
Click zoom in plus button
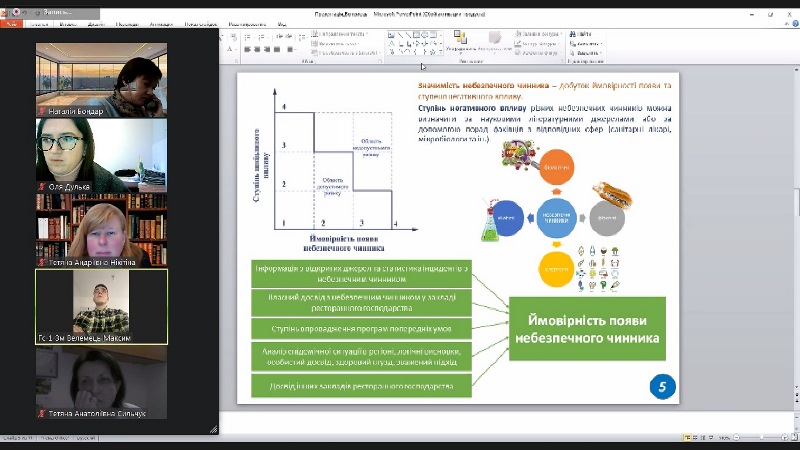[x=785, y=438]
